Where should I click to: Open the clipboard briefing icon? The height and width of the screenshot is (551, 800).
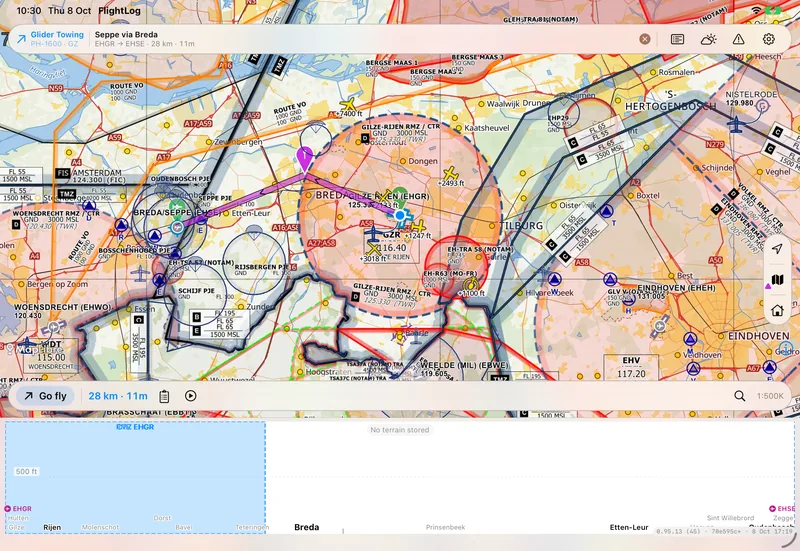[x=164, y=396]
